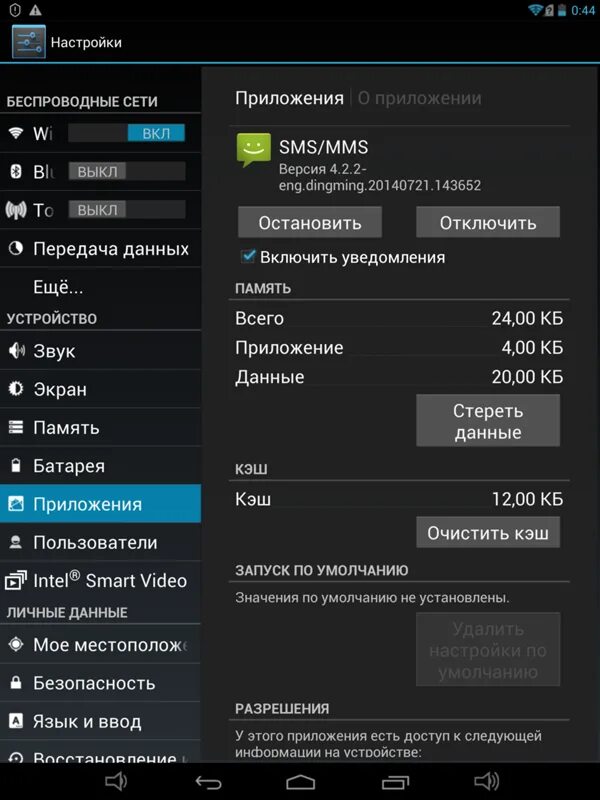The height and width of the screenshot is (800, 600).
Task: Click the Отключить button
Action: (488, 222)
